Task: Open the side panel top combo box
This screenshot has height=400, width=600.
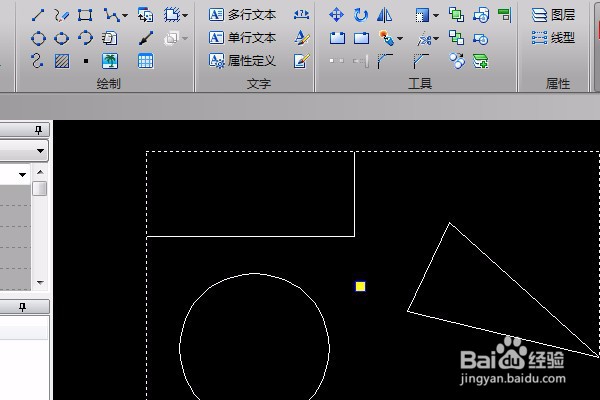Action: pyautogui.click(x=24, y=150)
